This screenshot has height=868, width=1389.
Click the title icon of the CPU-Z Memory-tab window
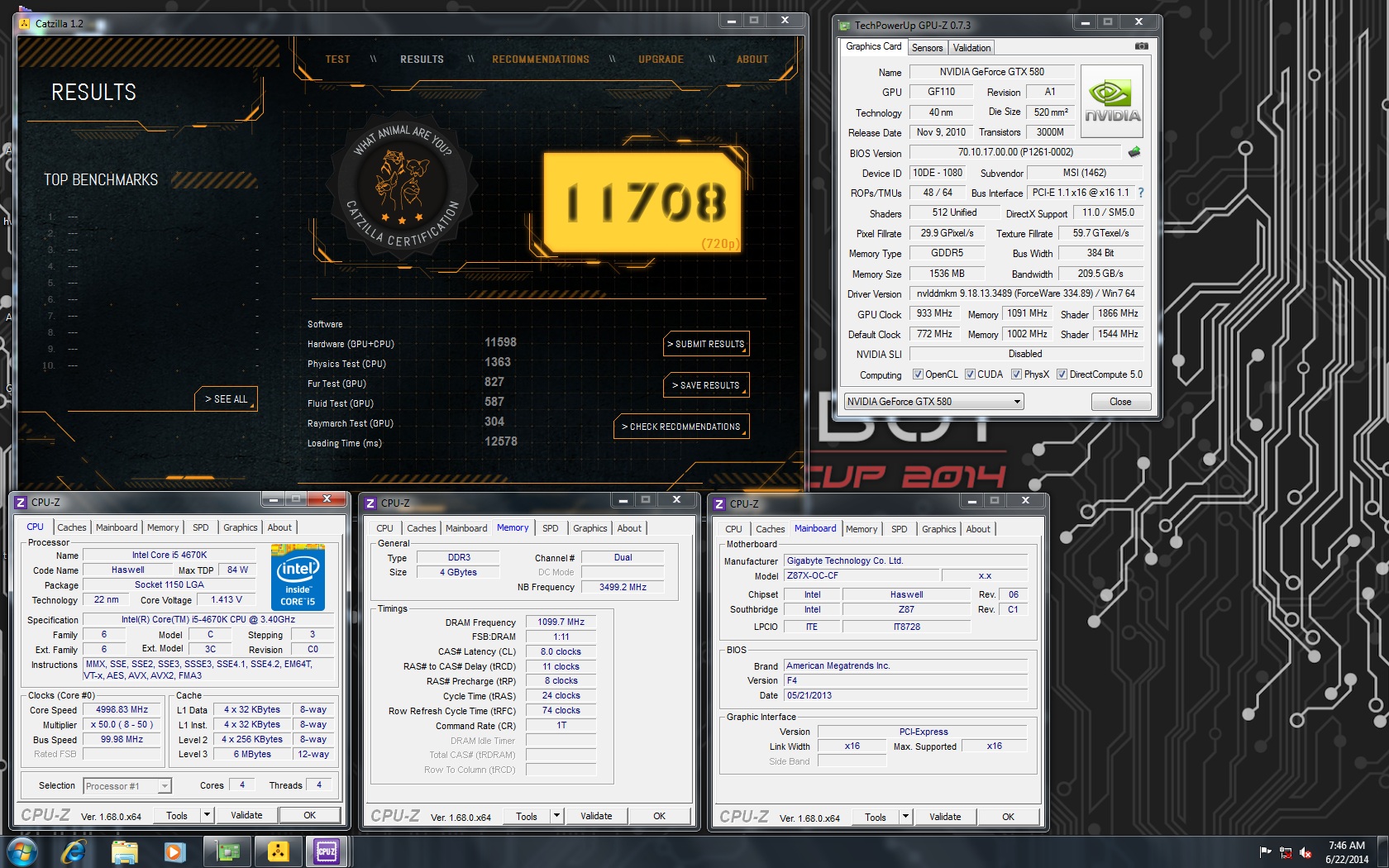click(370, 503)
